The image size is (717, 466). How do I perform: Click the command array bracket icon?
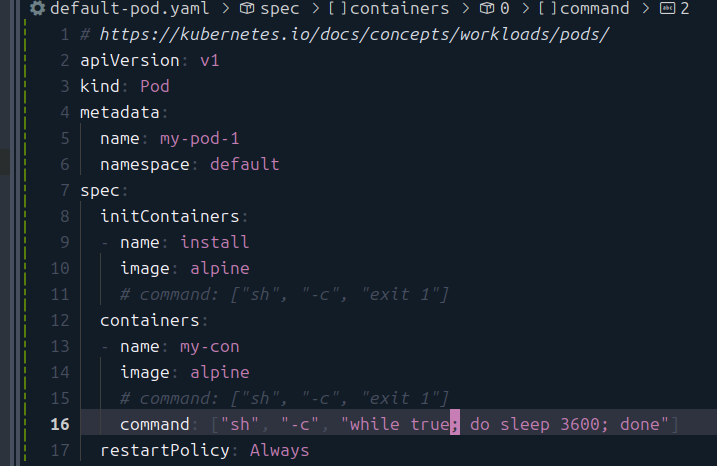pos(547,9)
